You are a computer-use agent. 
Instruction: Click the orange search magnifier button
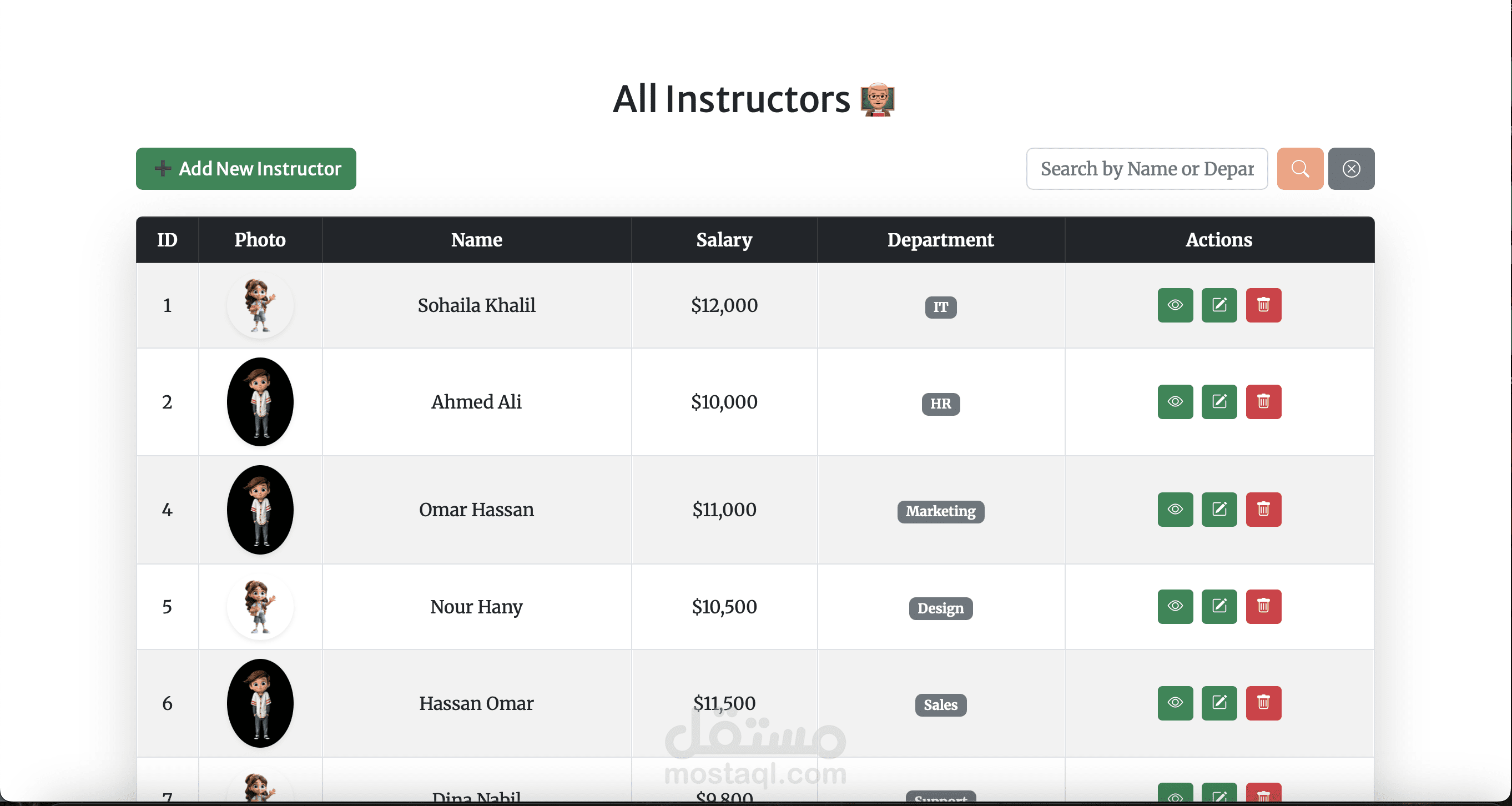click(1299, 169)
